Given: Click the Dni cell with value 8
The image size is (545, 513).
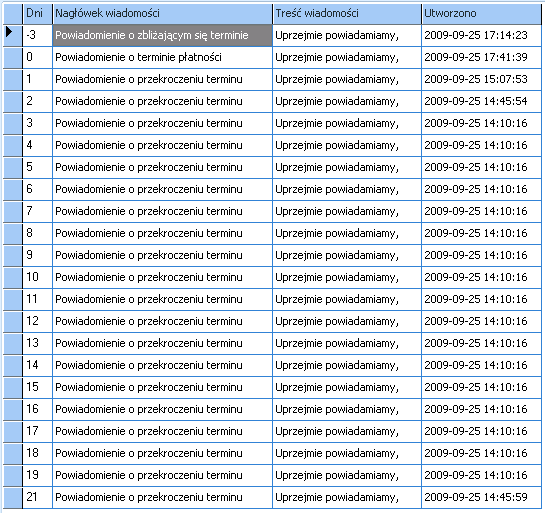Looking at the screenshot, I should point(38,233).
